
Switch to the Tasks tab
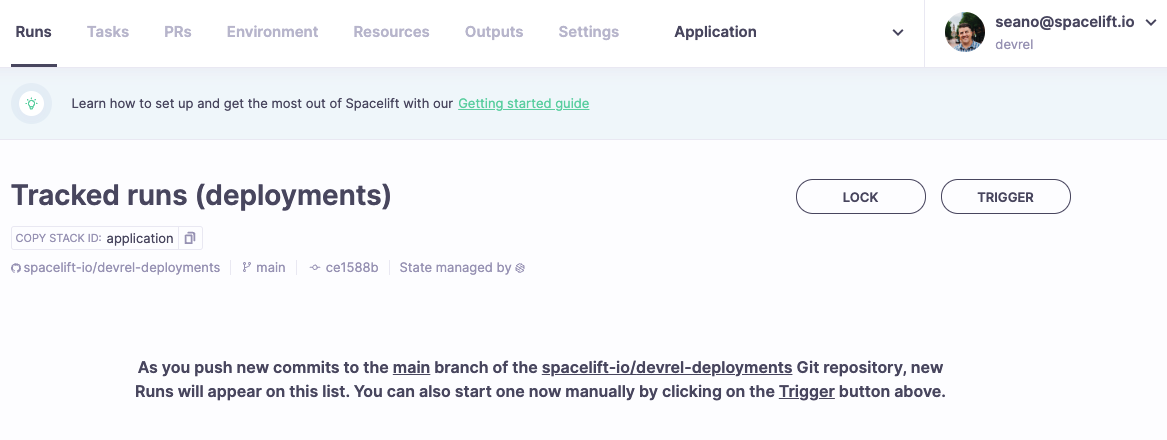(108, 32)
